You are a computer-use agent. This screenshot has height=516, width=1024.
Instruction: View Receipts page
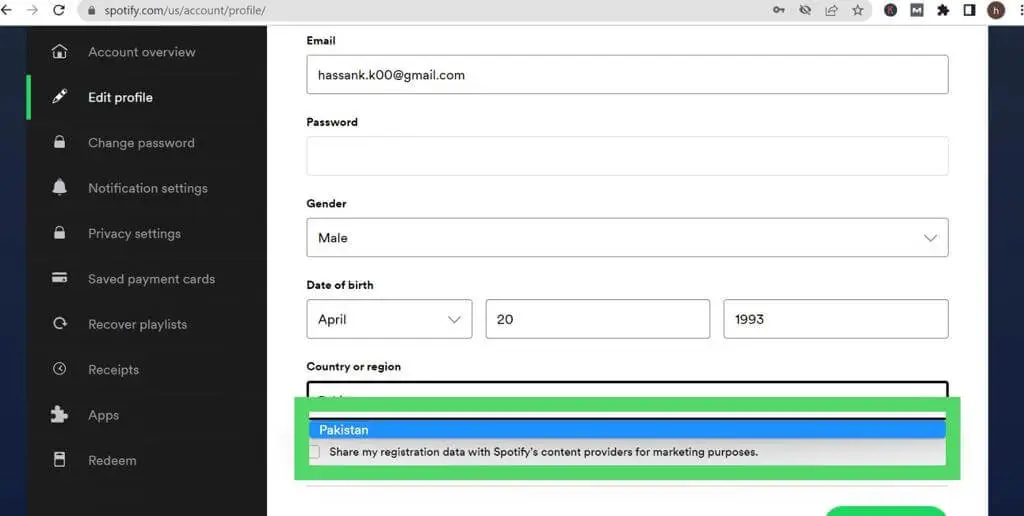point(114,370)
